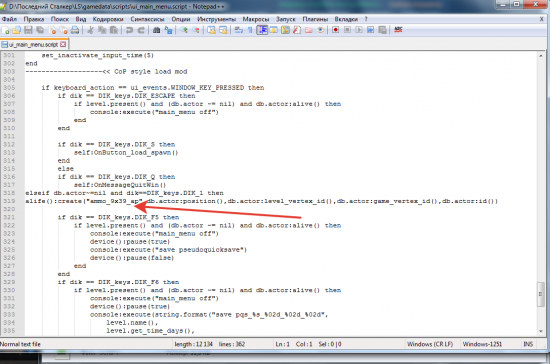This screenshot has height=364, width=550.
Task: Click the Paste toolbar icon
Action: coord(114,31)
